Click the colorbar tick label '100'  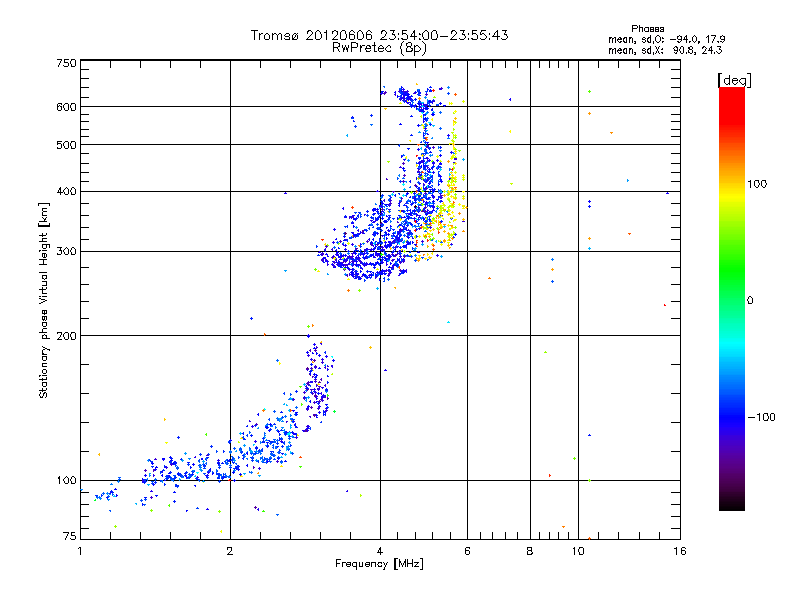[x=757, y=184]
